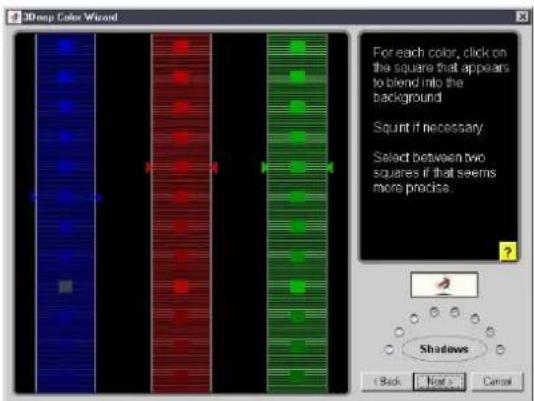Pick the top square in green column

pos(298,46)
